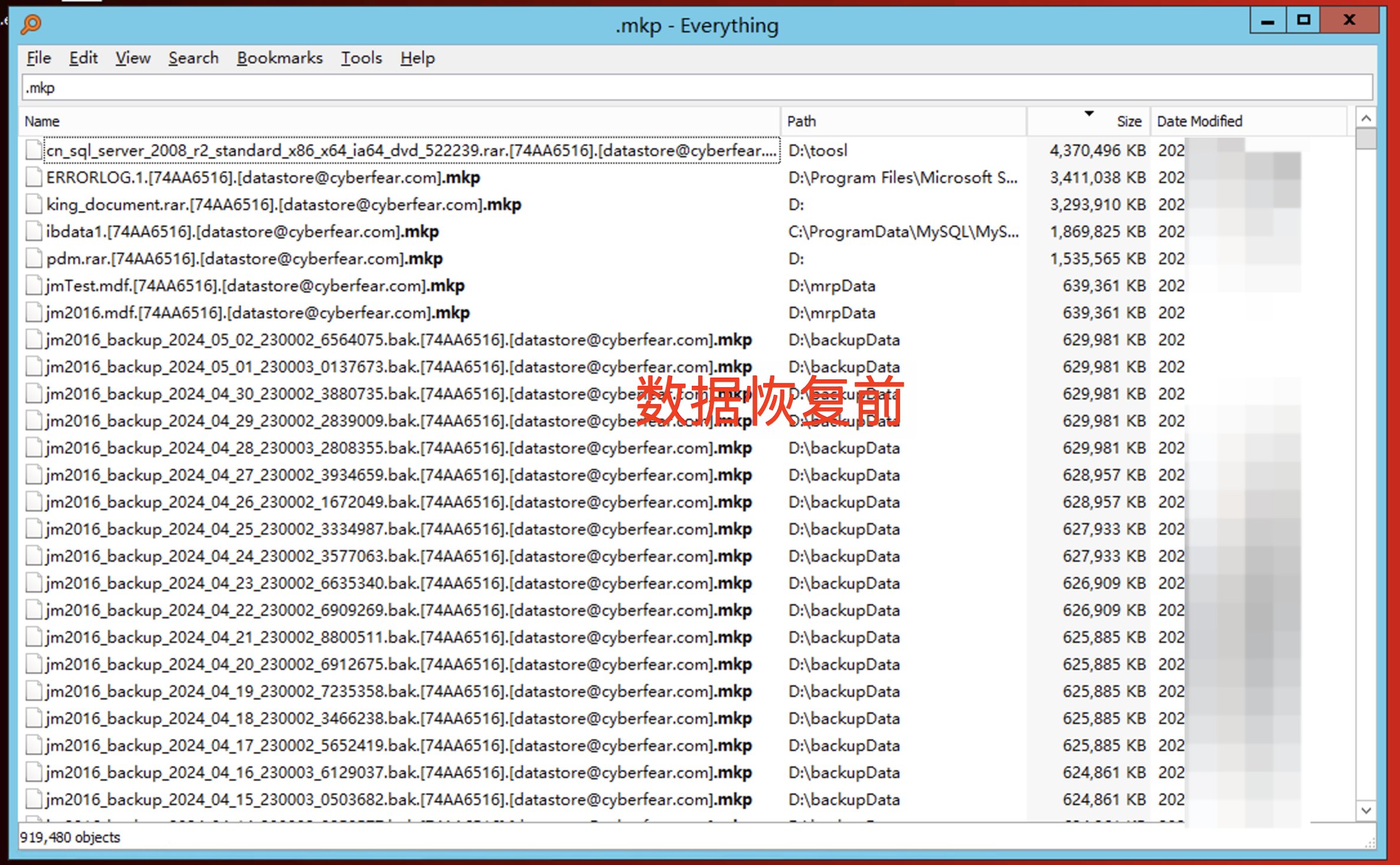Click the .mkp search input field
This screenshot has width=1400, height=865.
[x=696, y=89]
